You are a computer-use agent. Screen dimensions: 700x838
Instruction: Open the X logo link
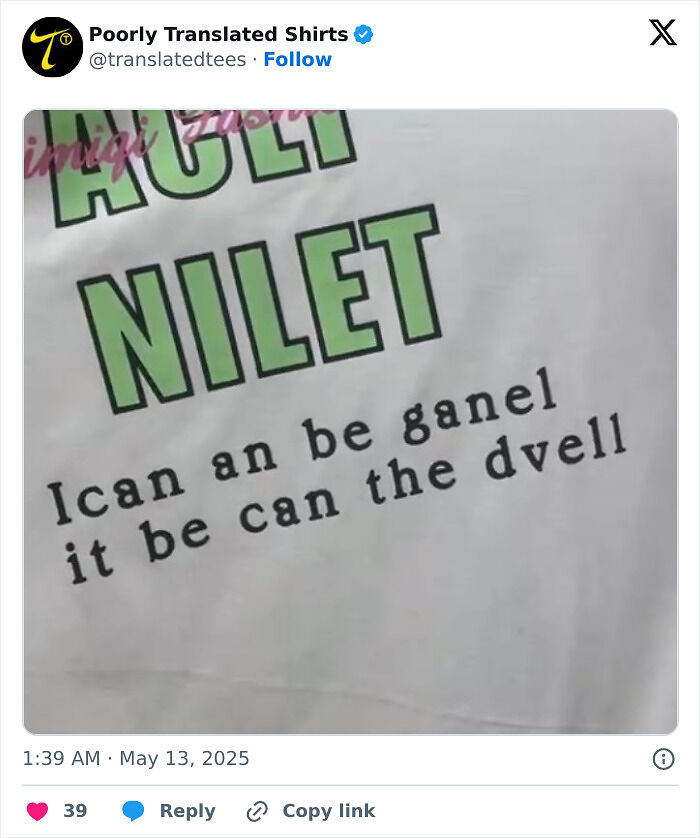pyautogui.click(x=662, y=33)
